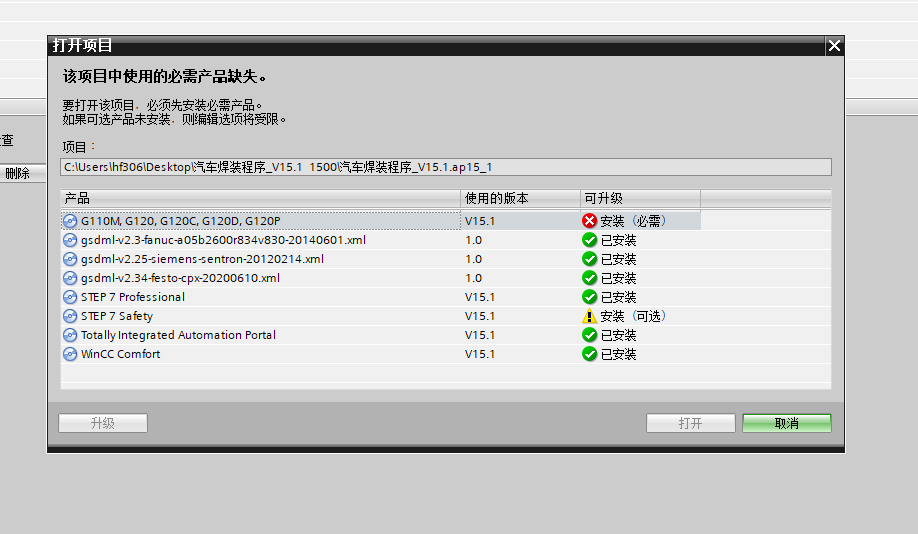Click the STEP 7 Professional product icon

pyautogui.click(x=70, y=297)
